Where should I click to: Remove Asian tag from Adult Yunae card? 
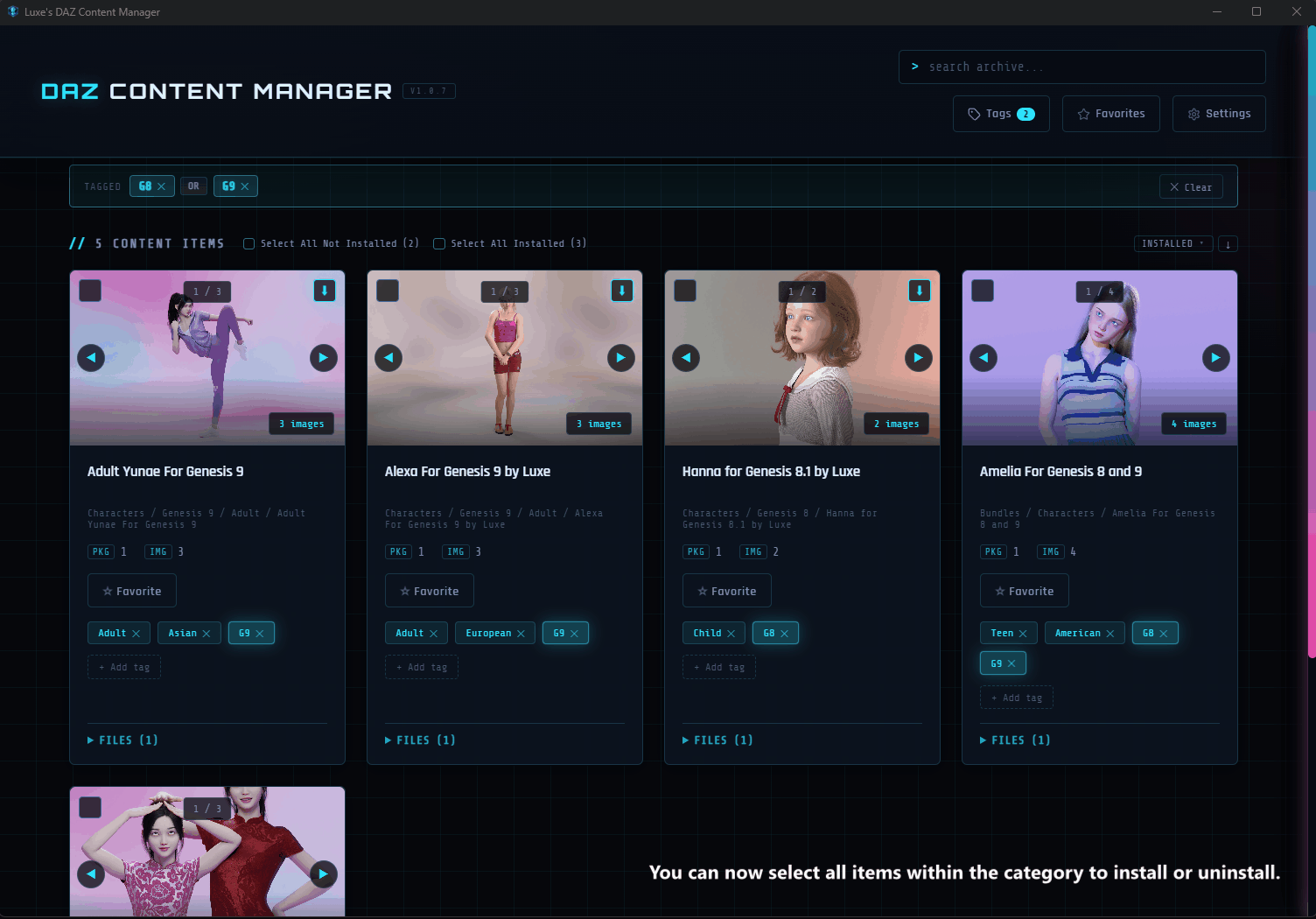(206, 634)
